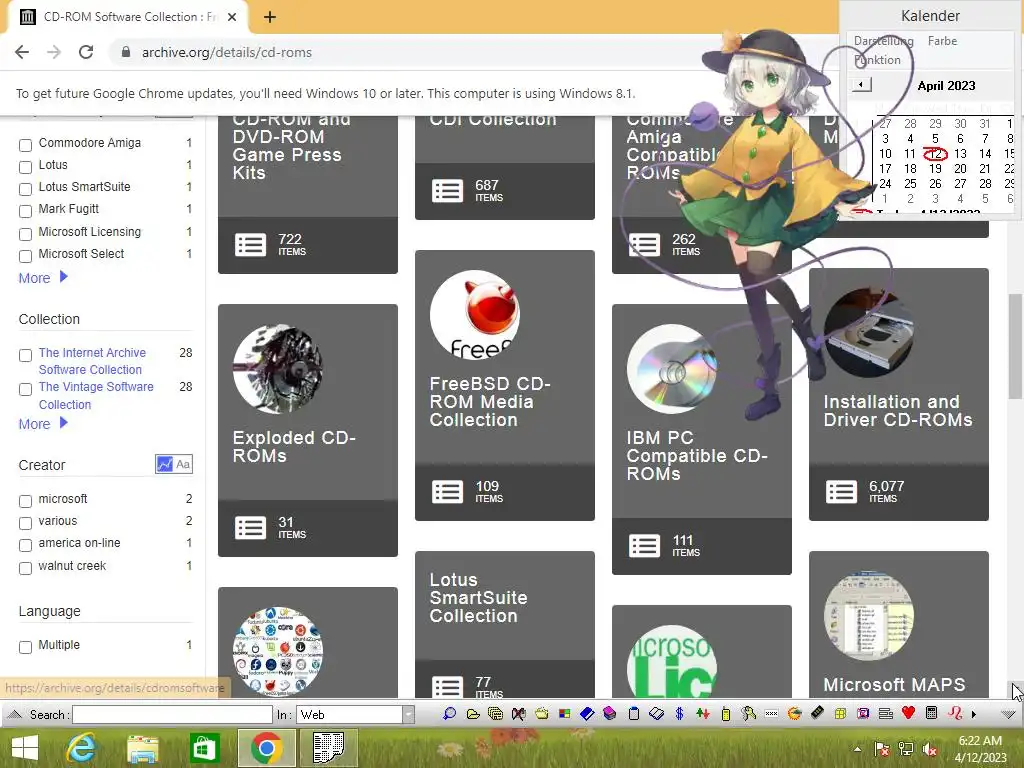1024x768 pixels.
Task: Check the Lotus filter checkbox
Action: pos(25,167)
